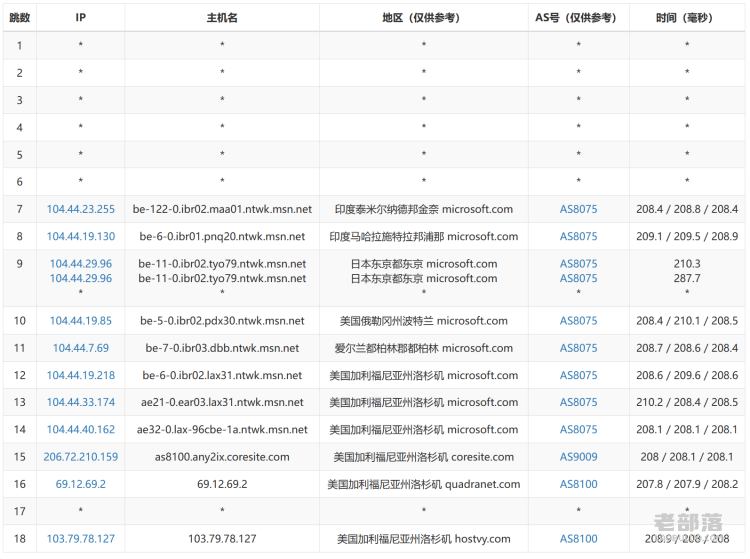Image resolution: width=750 pixels, height=559 pixels.
Task: Open AS8075 link in hop 7 row
Action: tap(578, 209)
